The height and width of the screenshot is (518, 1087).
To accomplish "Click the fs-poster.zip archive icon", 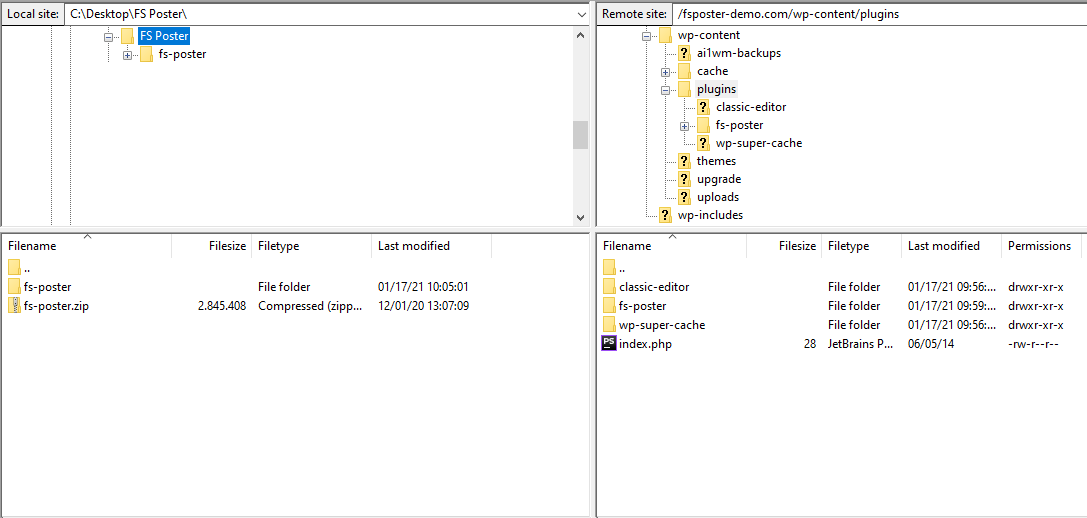I will 15,306.
